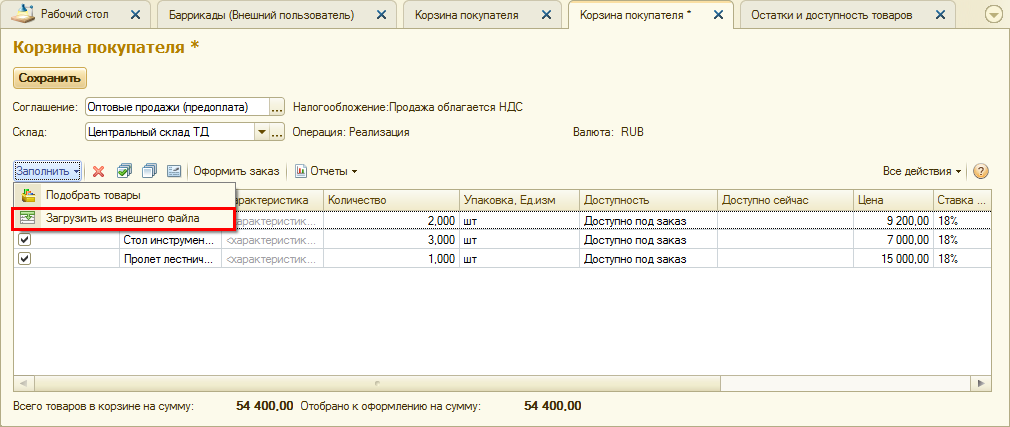
Task: Open help with the question mark icon
Action: coord(981,171)
